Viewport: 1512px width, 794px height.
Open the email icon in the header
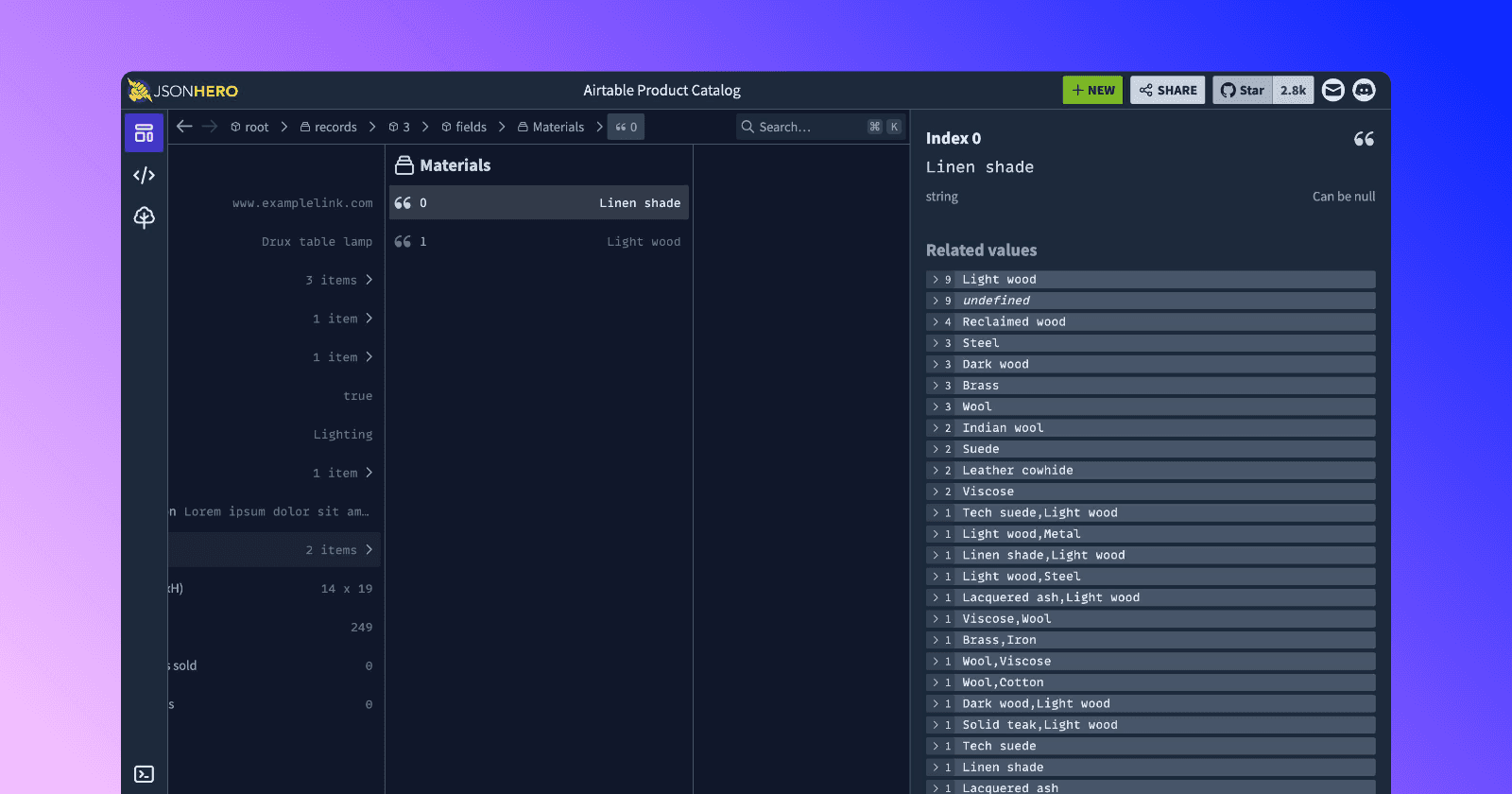1332,91
